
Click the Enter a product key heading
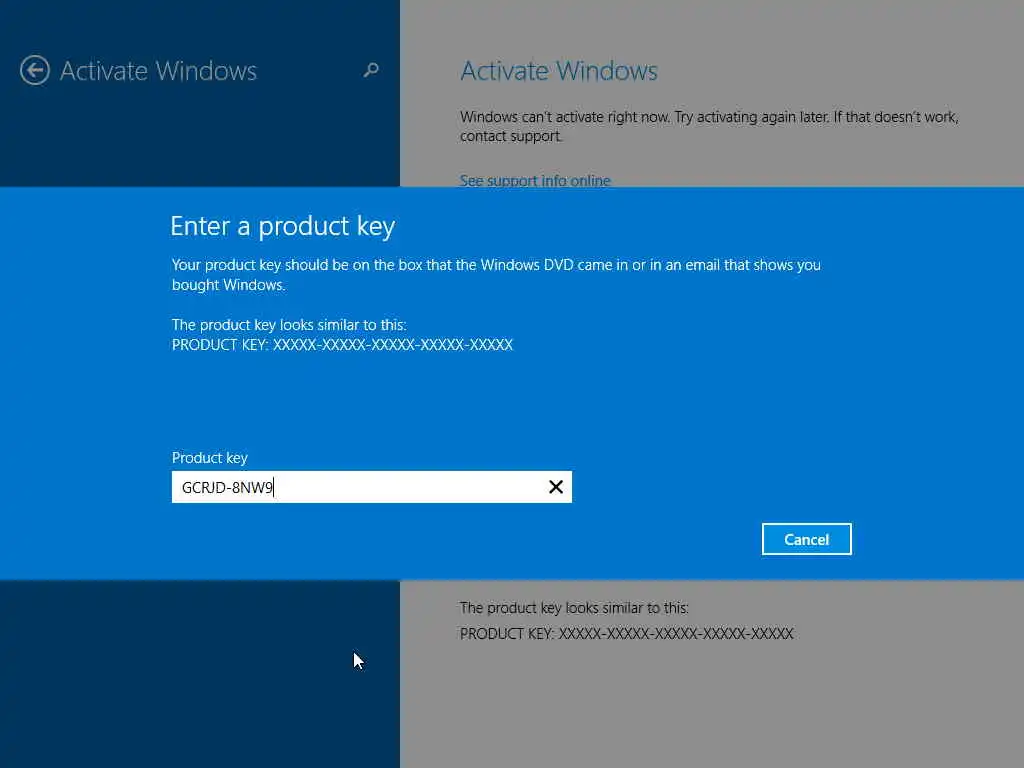[x=282, y=226]
